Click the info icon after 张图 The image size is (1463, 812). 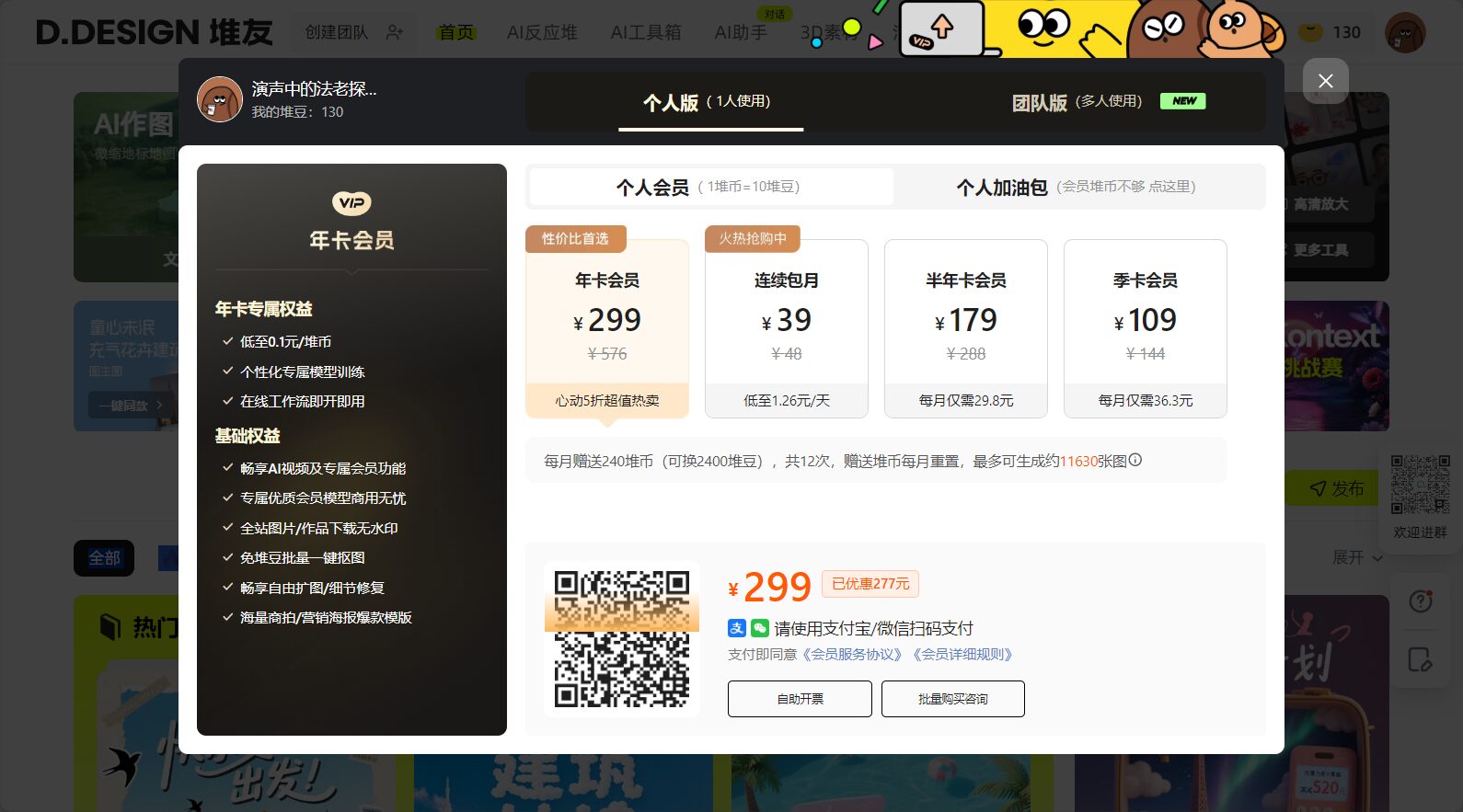coord(1135,460)
